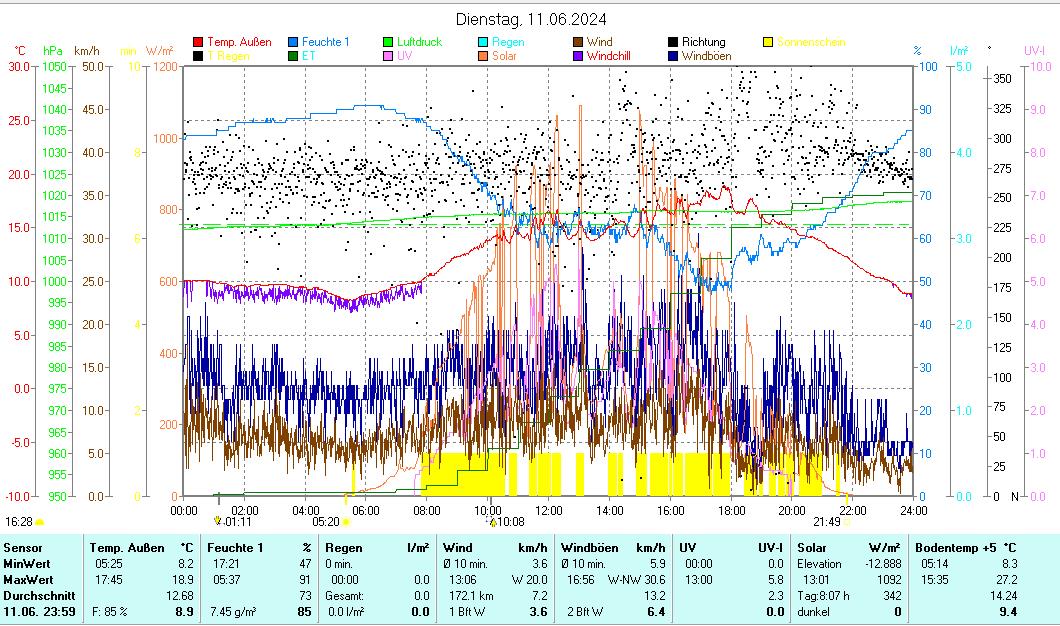Screen dimensions: 1060x626
Task: Click the 01:11 marker below the time axis
Action: (x=235, y=521)
